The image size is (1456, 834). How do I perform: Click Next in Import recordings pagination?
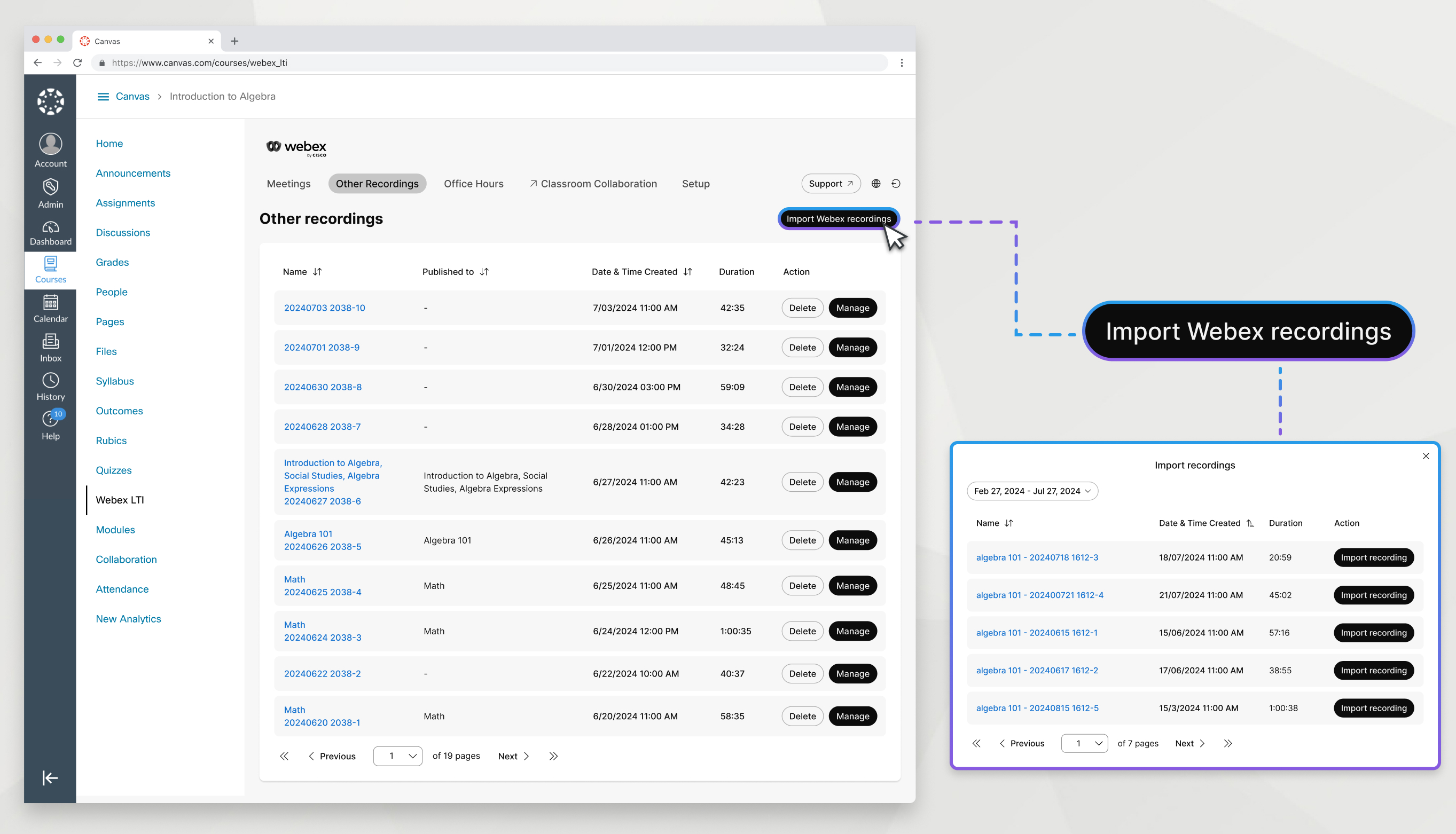[1190, 743]
